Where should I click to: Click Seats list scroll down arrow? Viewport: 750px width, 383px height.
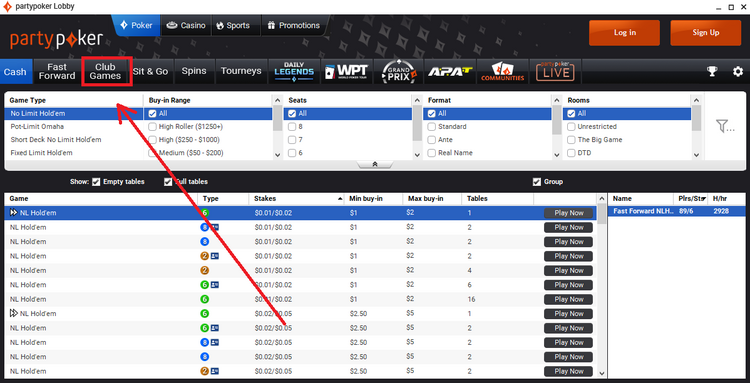(417, 155)
